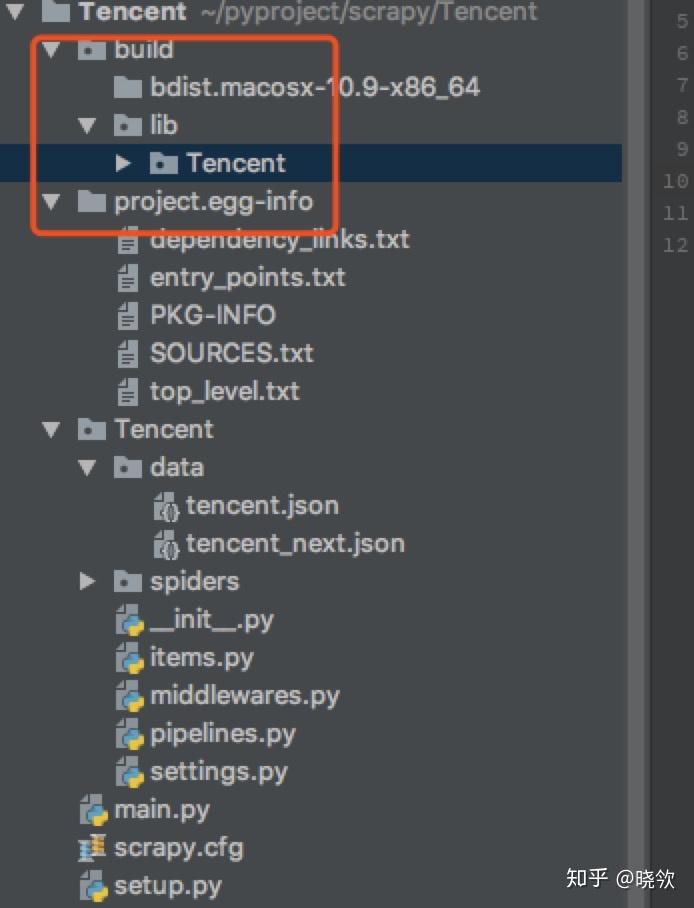Select pipelines.py file

pyautogui.click(x=222, y=734)
